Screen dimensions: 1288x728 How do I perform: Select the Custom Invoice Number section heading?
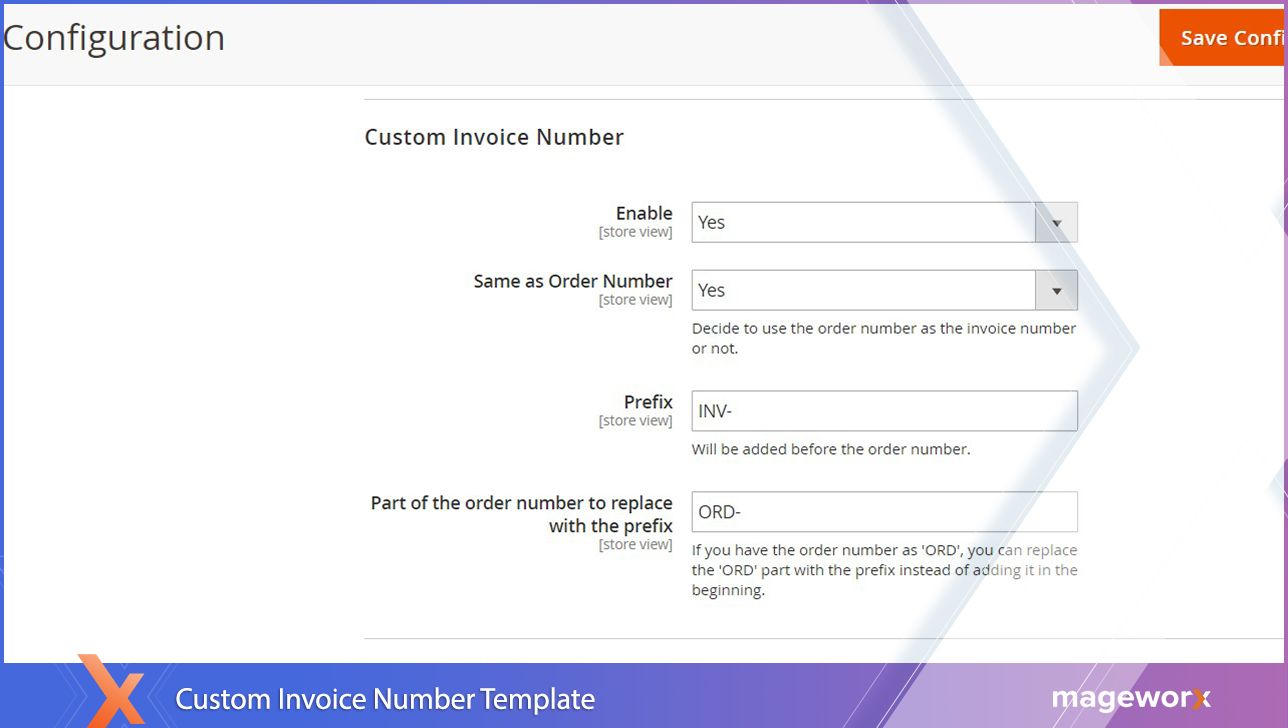pos(494,137)
